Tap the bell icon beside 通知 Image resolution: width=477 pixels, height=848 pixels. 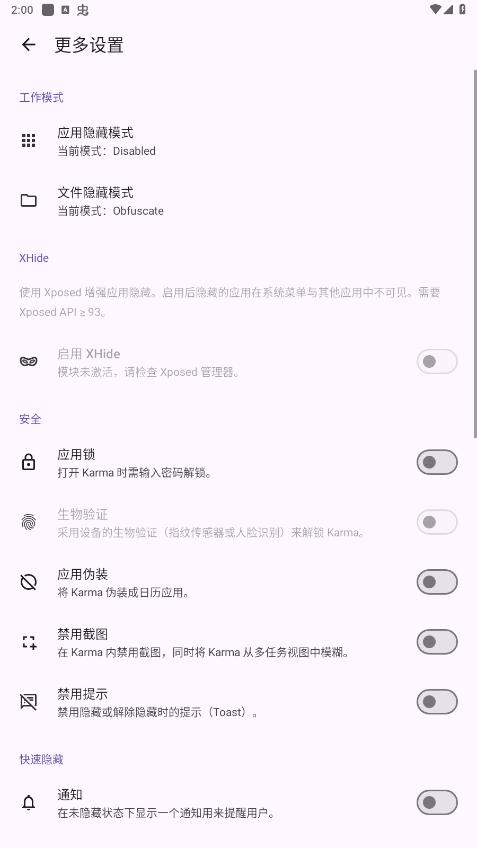29,803
